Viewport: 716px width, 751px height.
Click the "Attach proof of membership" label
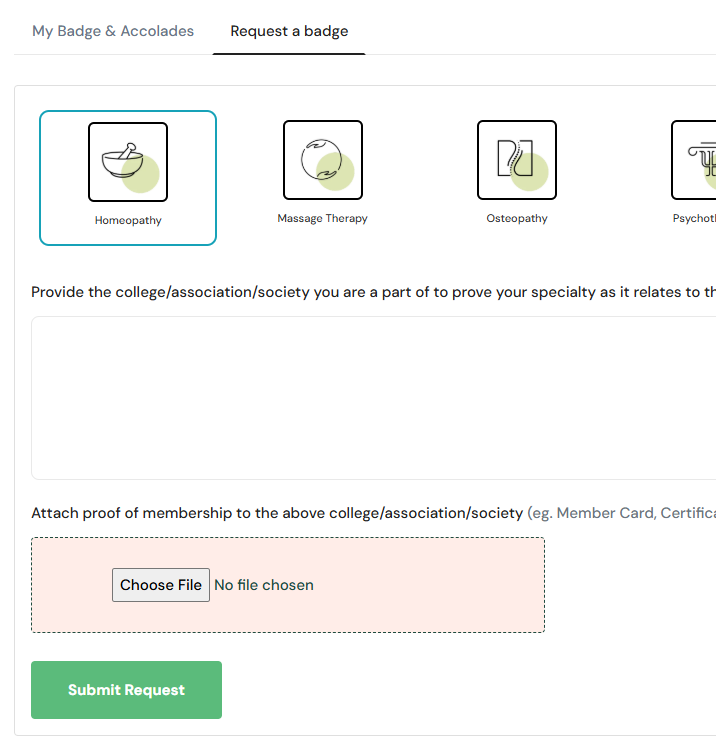277,513
